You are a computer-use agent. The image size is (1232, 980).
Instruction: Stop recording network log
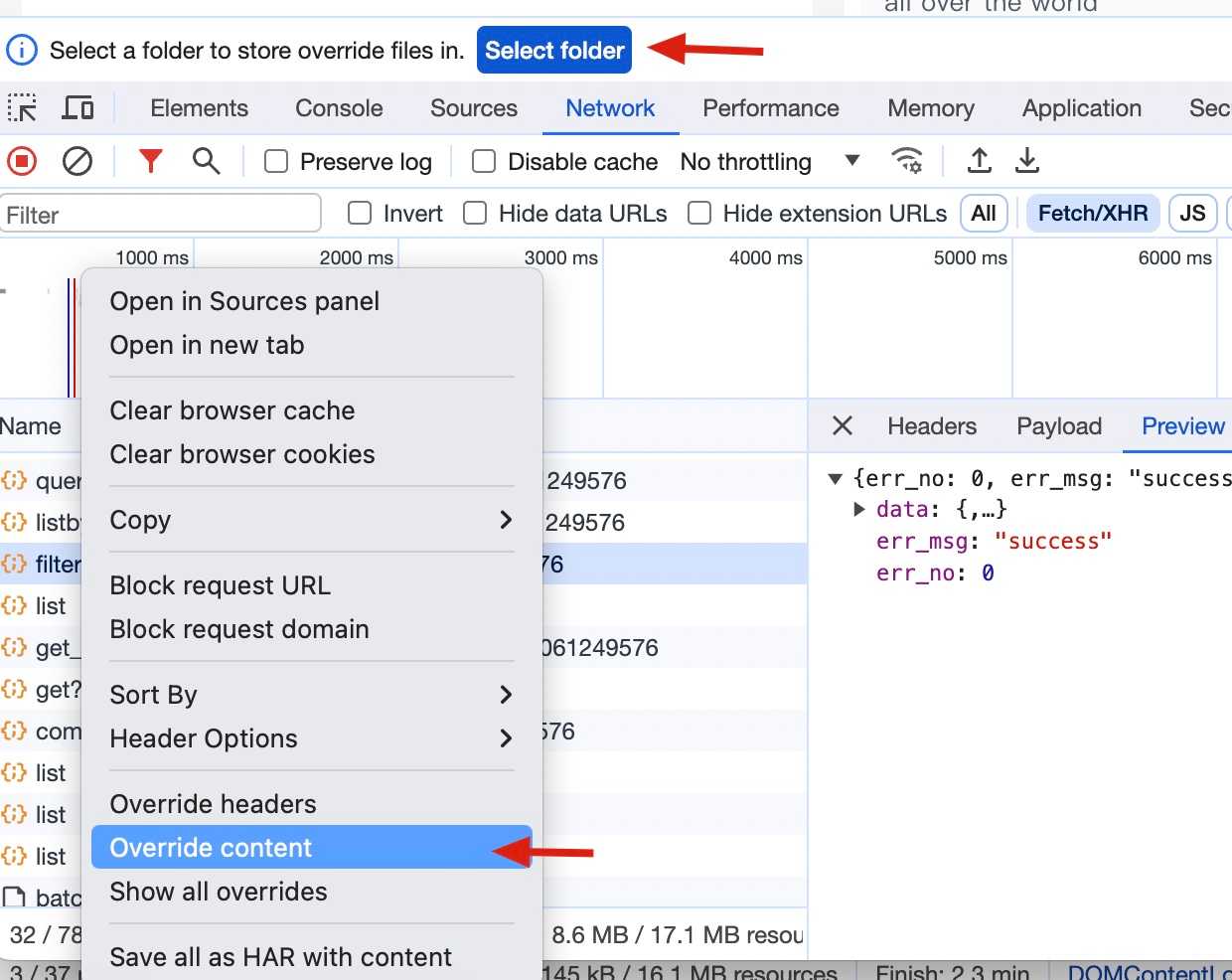(x=22, y=161)
